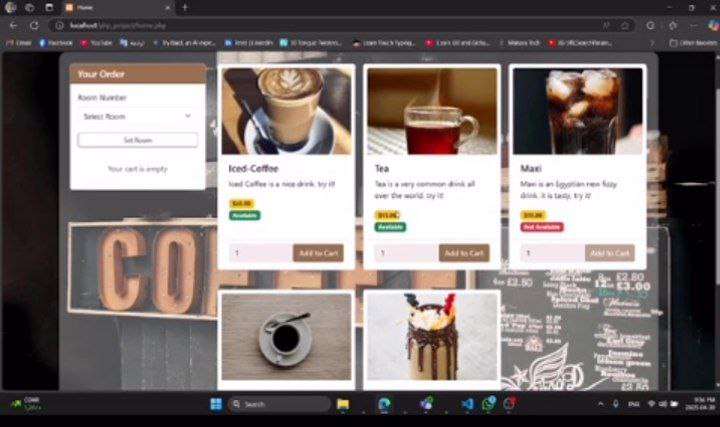Click the Windows Start icon

(x=215, y=404)
